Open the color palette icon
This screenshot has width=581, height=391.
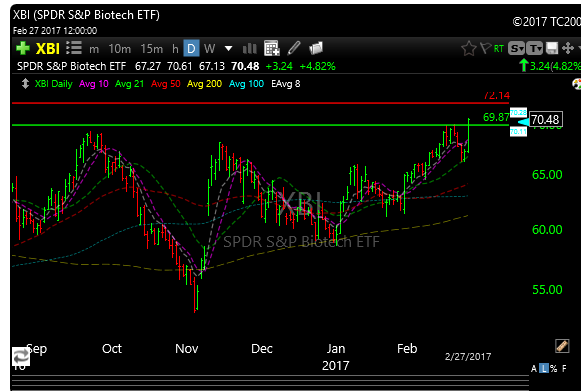577,84
